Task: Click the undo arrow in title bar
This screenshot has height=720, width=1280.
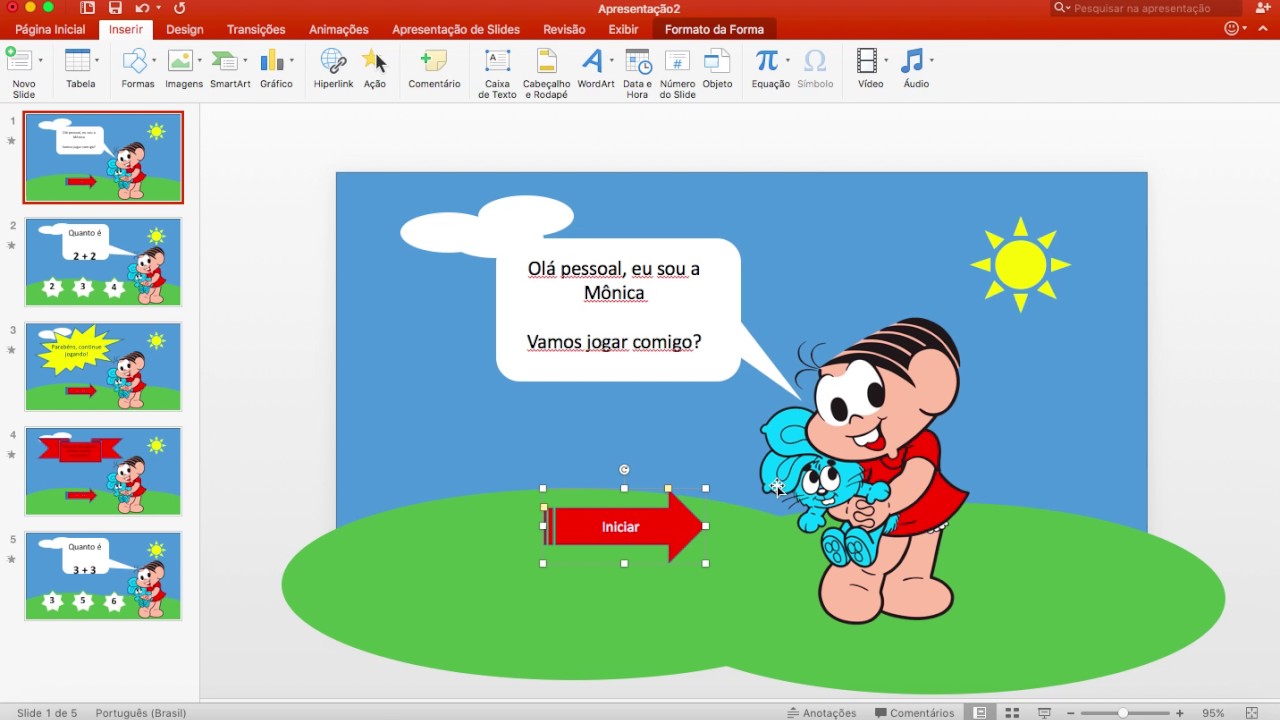Action: coord(142,8)
